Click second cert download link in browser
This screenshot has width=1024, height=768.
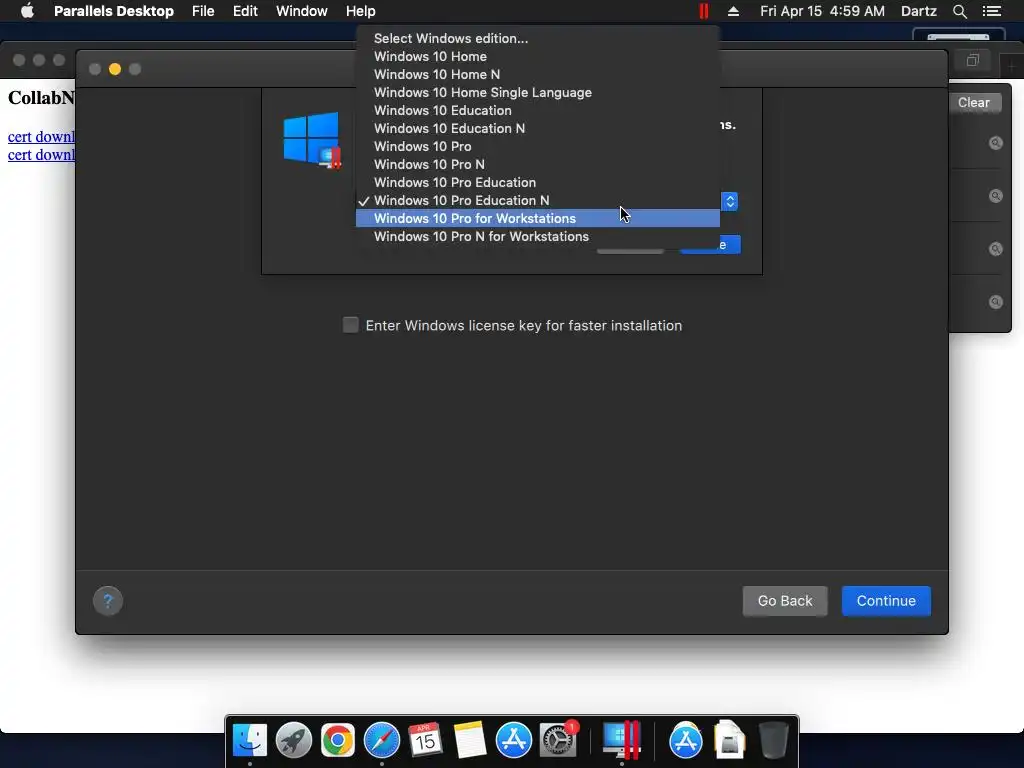[x=41, y=155]
